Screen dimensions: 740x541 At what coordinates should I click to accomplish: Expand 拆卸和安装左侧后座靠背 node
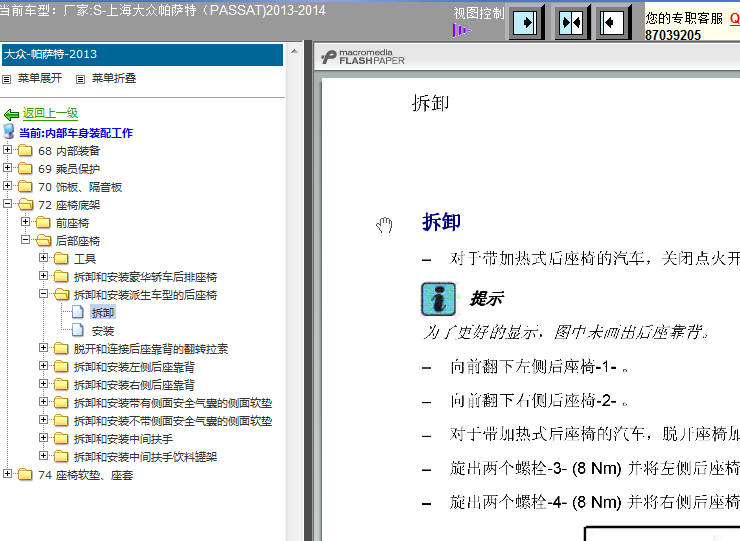[43, 365]
